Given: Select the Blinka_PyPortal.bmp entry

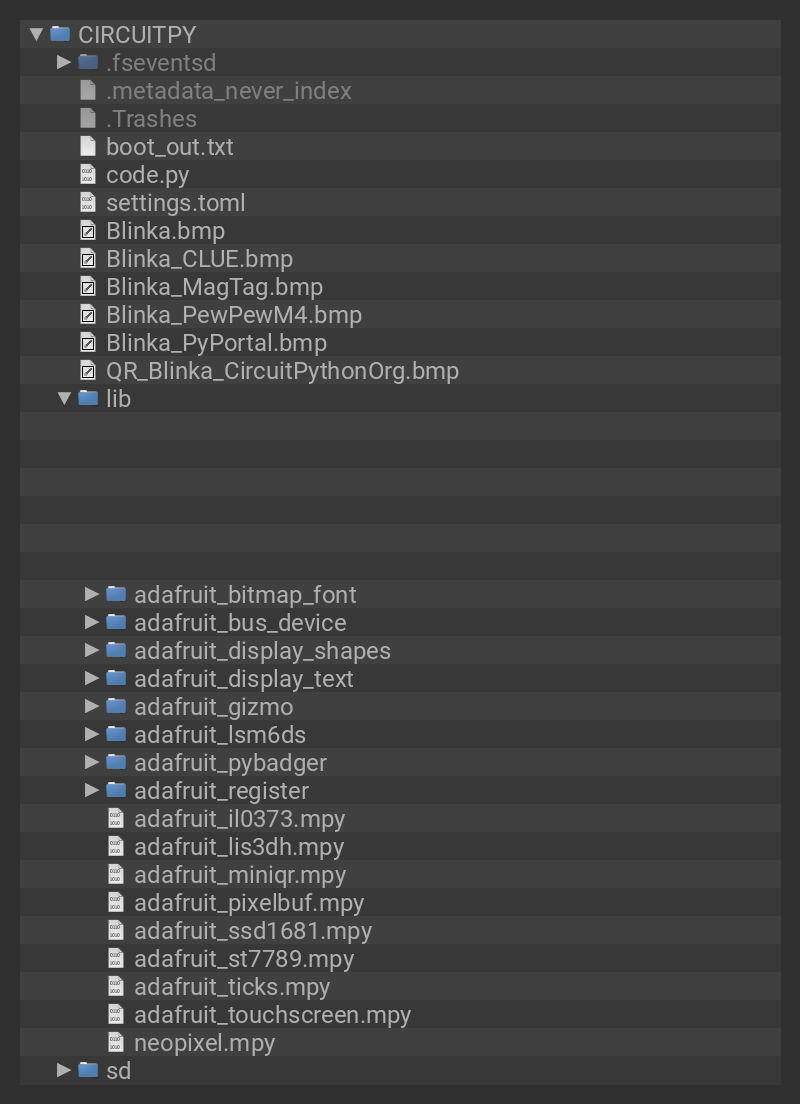Looking at the screenshot, I should tap(216, 343).
